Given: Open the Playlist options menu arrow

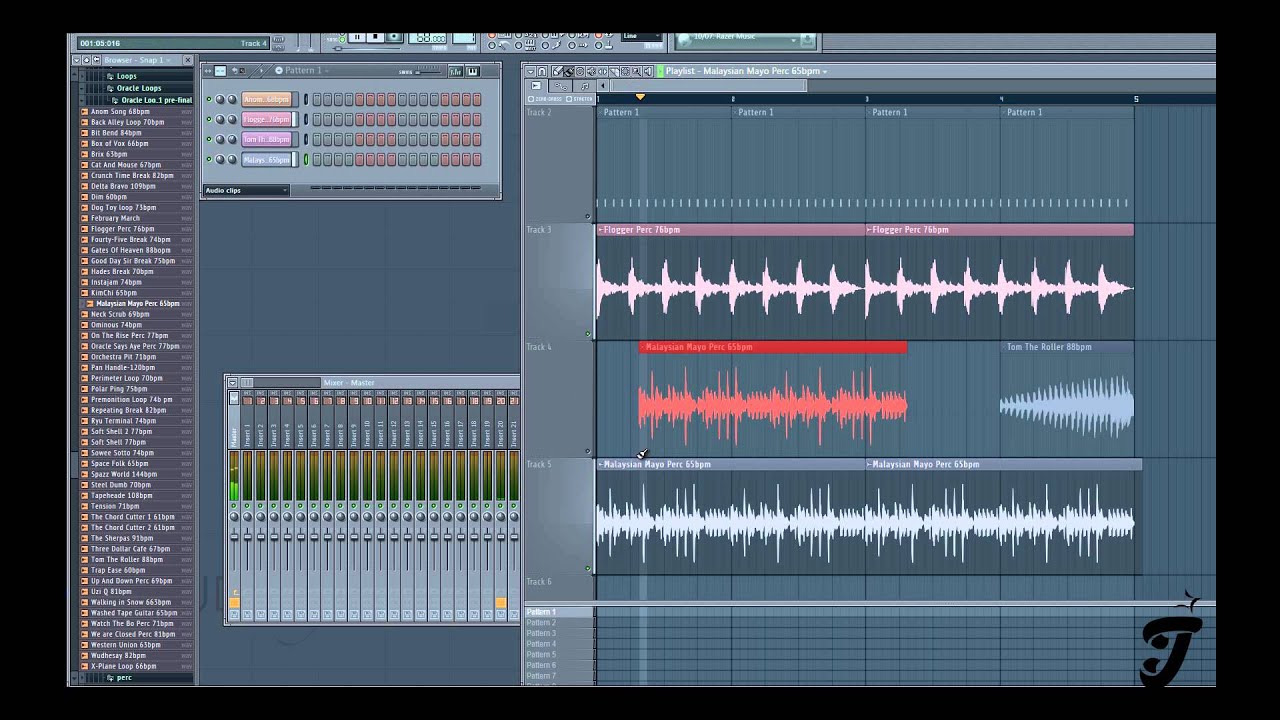Looking at the screenshot, I should [x=531, y=71].
